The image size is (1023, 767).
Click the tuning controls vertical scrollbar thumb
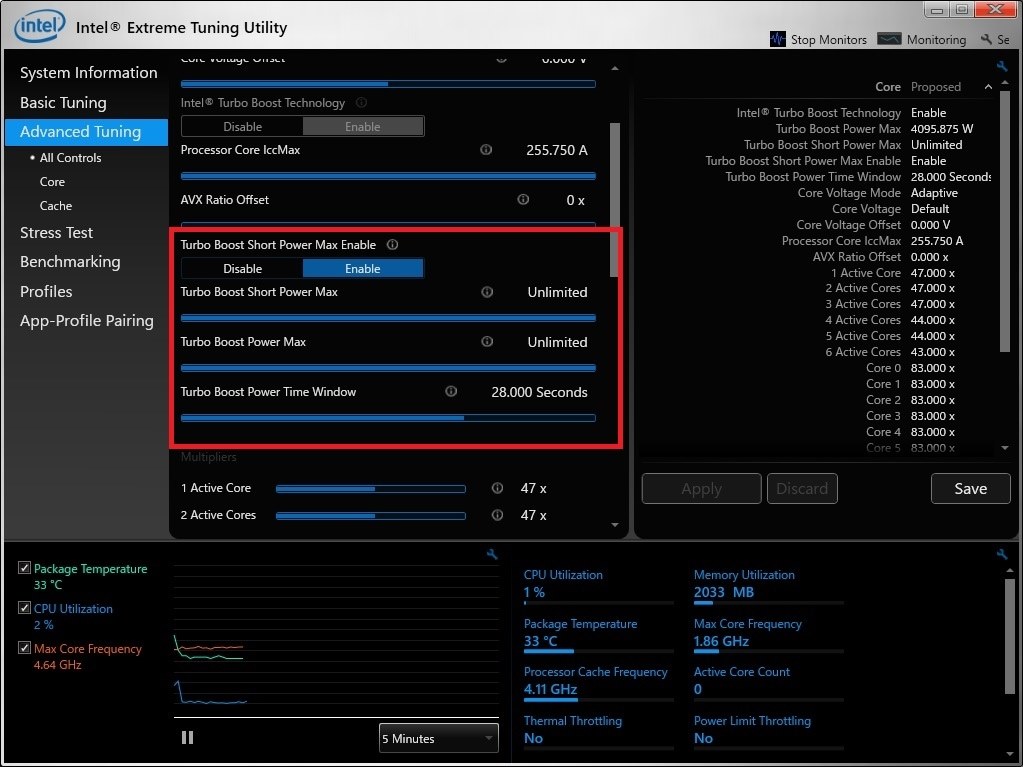click(615, 199)
